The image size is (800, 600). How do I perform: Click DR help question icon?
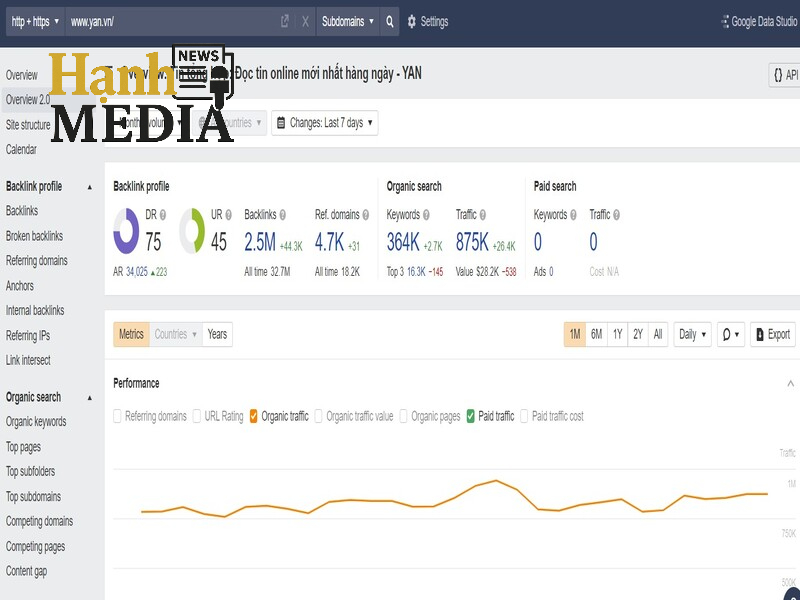[163, 215]
